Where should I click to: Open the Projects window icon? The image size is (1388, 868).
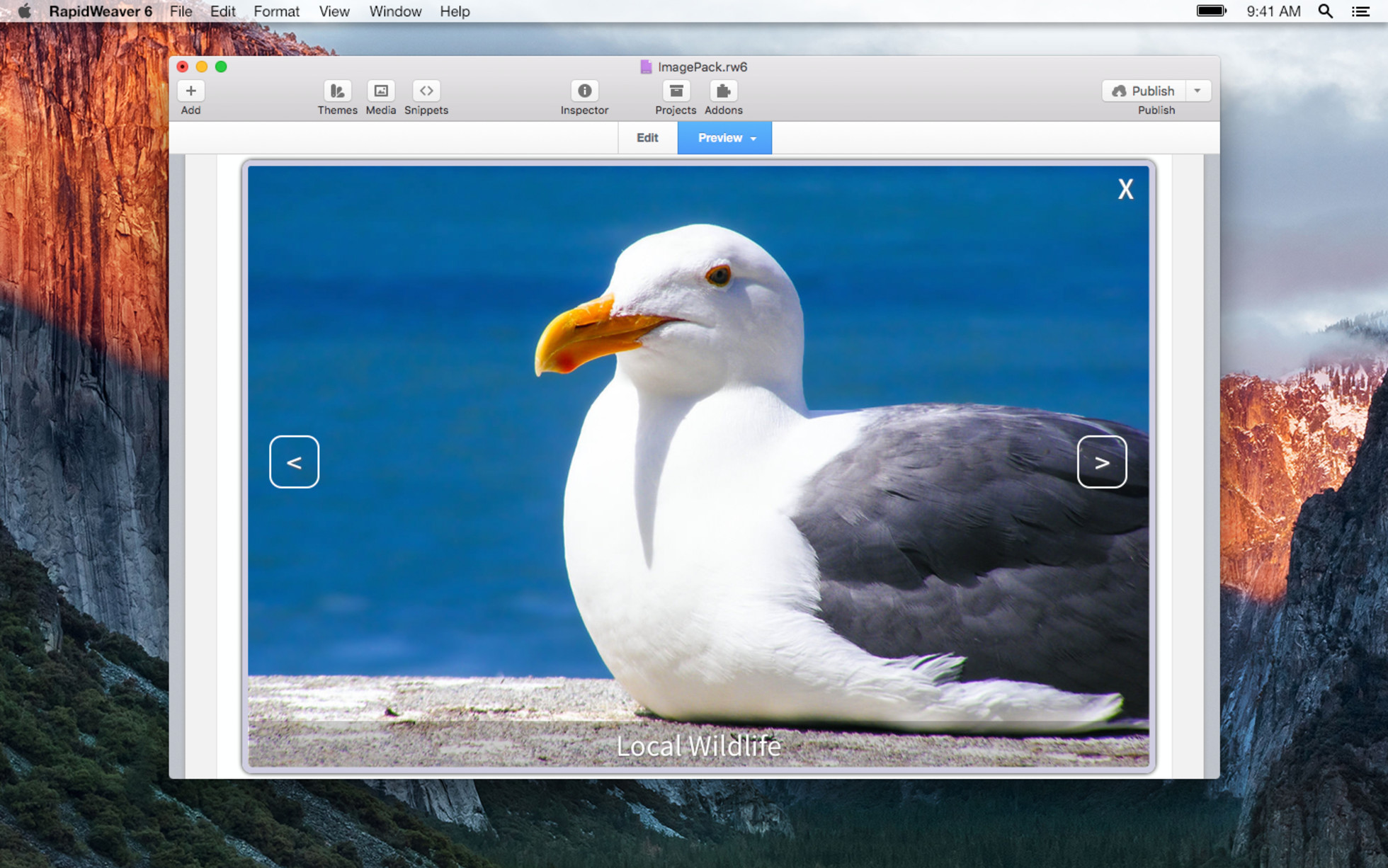676,91
